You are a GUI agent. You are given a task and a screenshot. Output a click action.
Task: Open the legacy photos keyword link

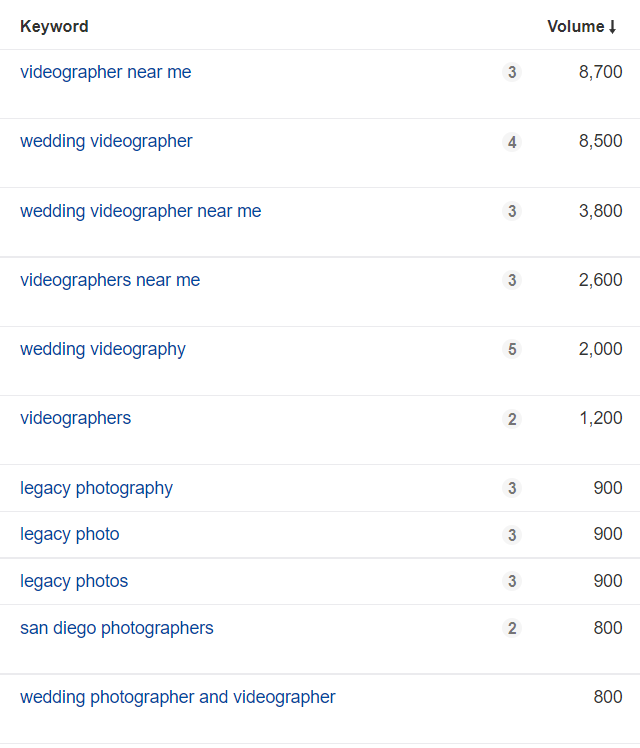tap(74, 581)
